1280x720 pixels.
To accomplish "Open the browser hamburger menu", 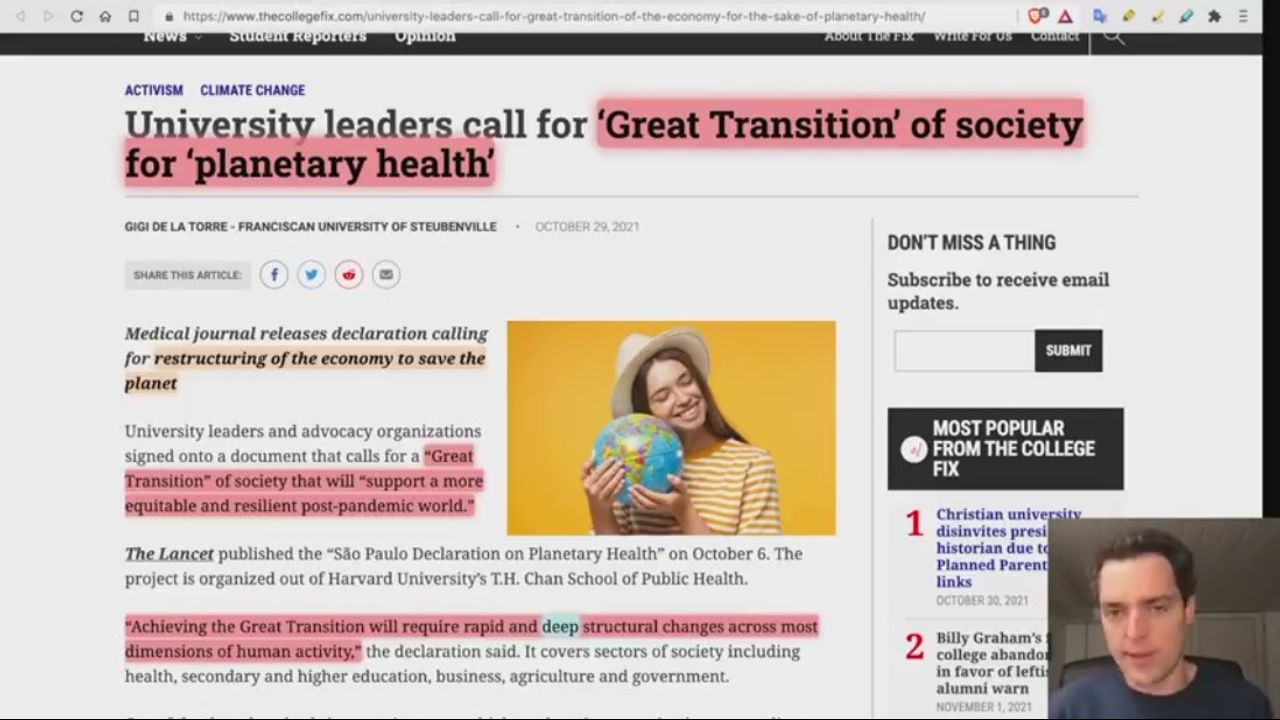I will pos(1244,16).
